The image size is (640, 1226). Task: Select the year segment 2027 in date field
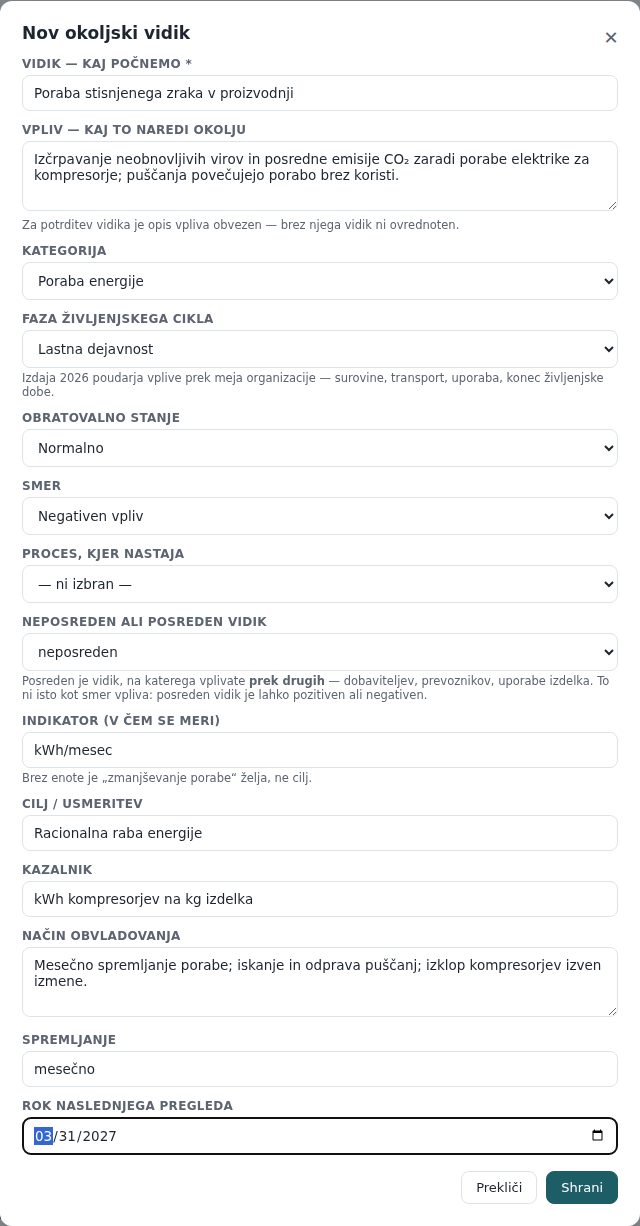pos(100,1136)
